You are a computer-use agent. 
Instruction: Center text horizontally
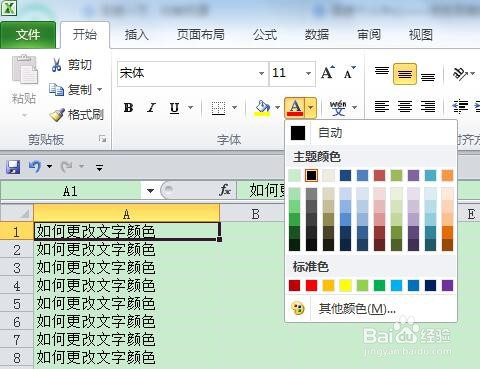click(x=405, y=107)
